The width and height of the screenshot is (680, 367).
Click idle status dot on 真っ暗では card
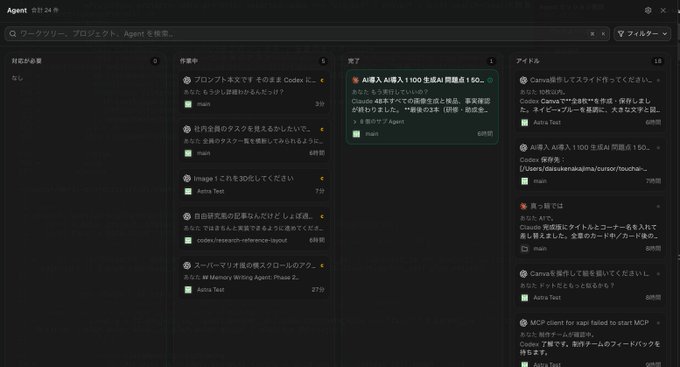(x=658, y=206)
